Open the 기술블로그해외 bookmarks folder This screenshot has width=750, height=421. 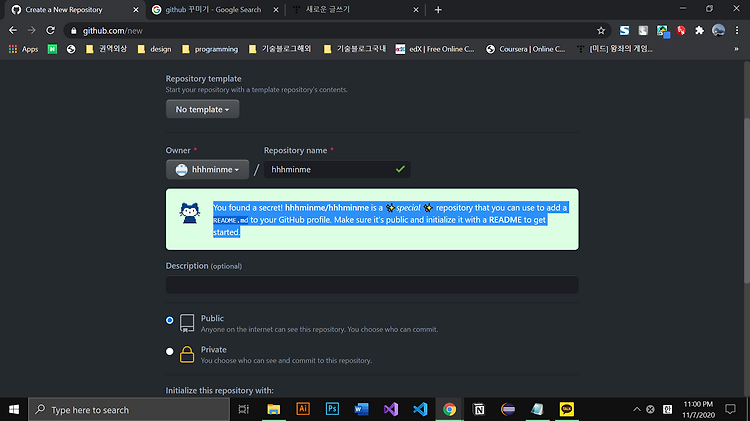pos(280,49)
